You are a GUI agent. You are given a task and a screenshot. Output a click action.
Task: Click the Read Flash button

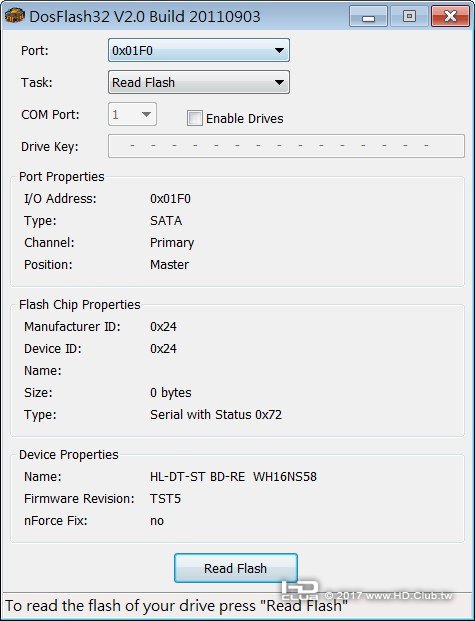coord(236,568)
